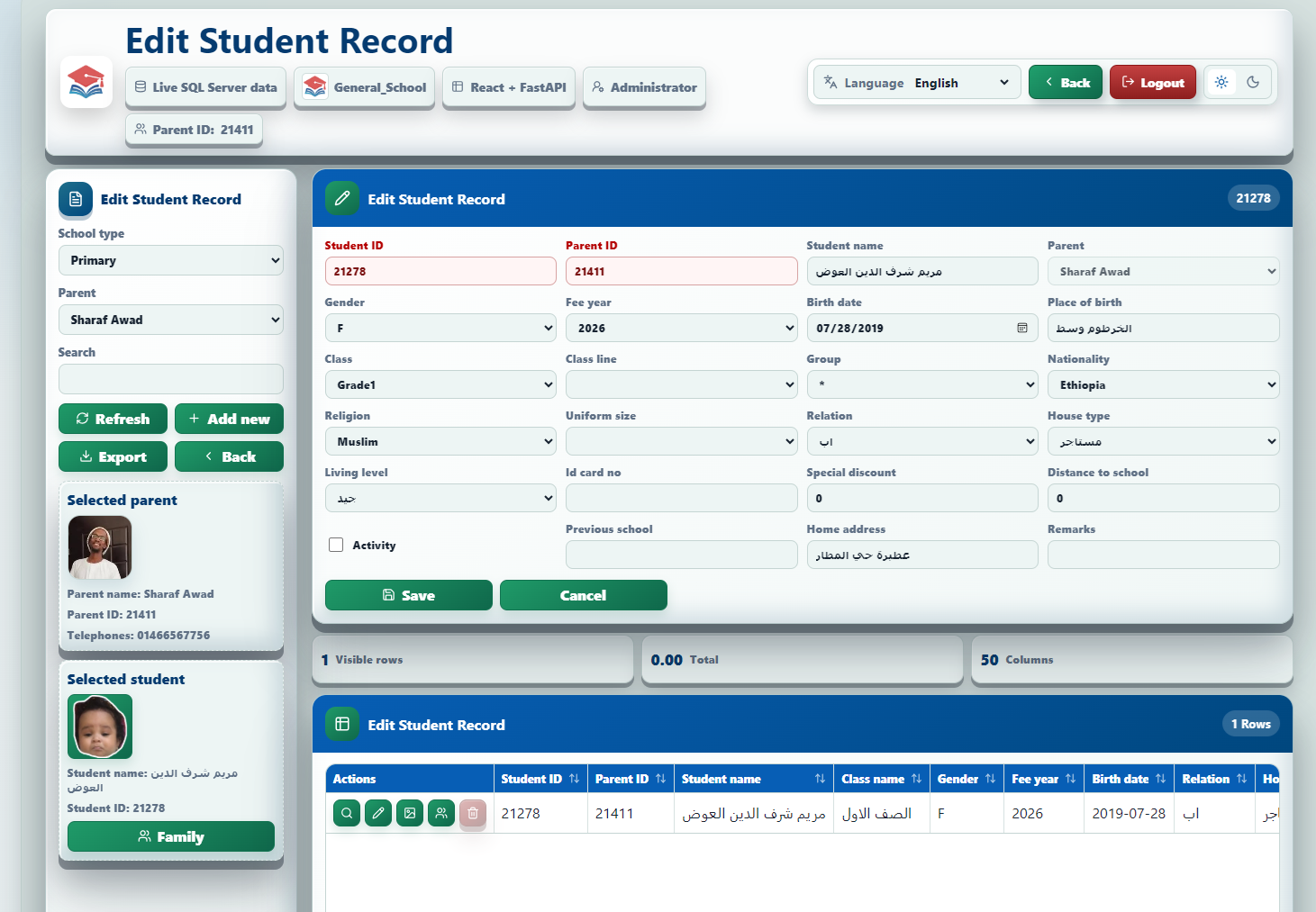Sort table by Student name arrows

pyautogui.click(x=820, y=779)
